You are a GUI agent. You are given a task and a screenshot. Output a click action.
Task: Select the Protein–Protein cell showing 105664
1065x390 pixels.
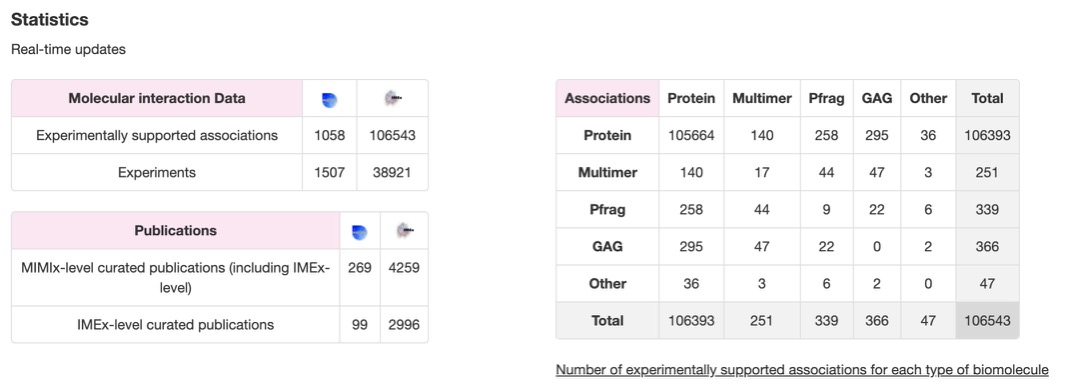(691, 135)
